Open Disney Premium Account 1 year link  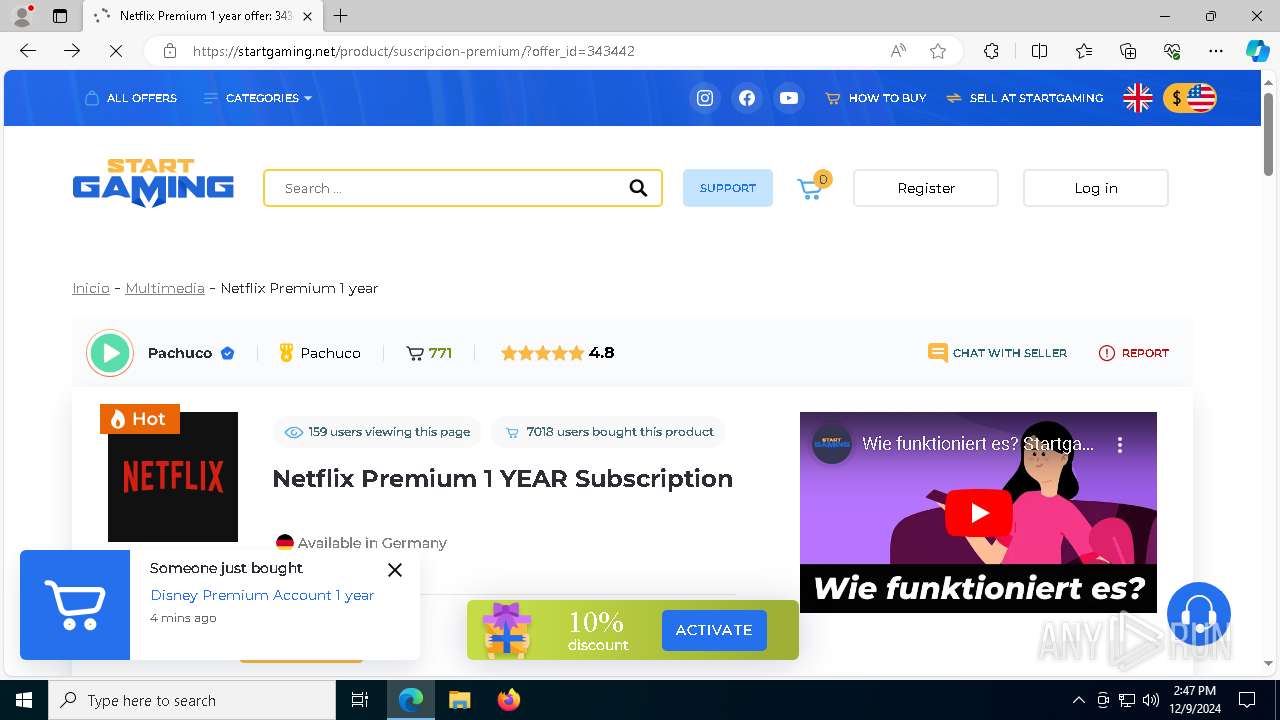(x=262, y=595)
